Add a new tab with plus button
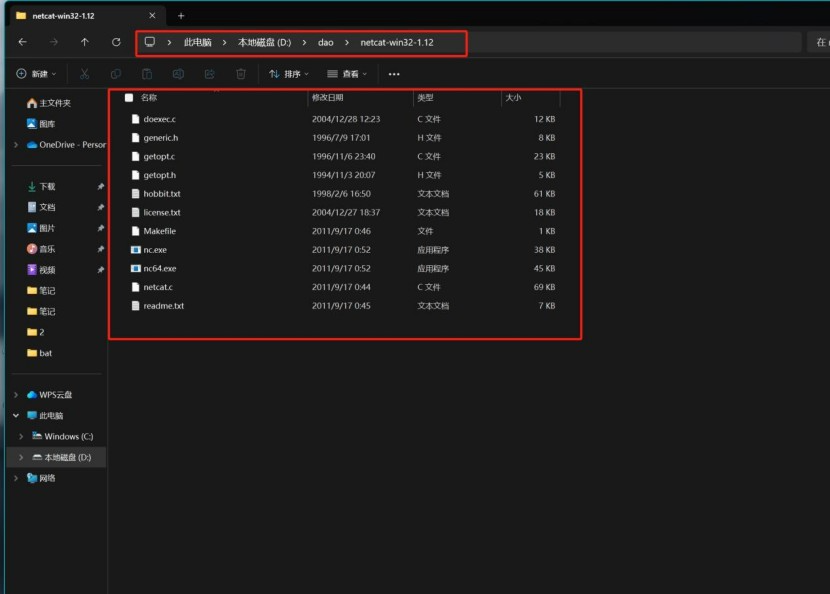830x594 pixels. (x=181, y=16)
